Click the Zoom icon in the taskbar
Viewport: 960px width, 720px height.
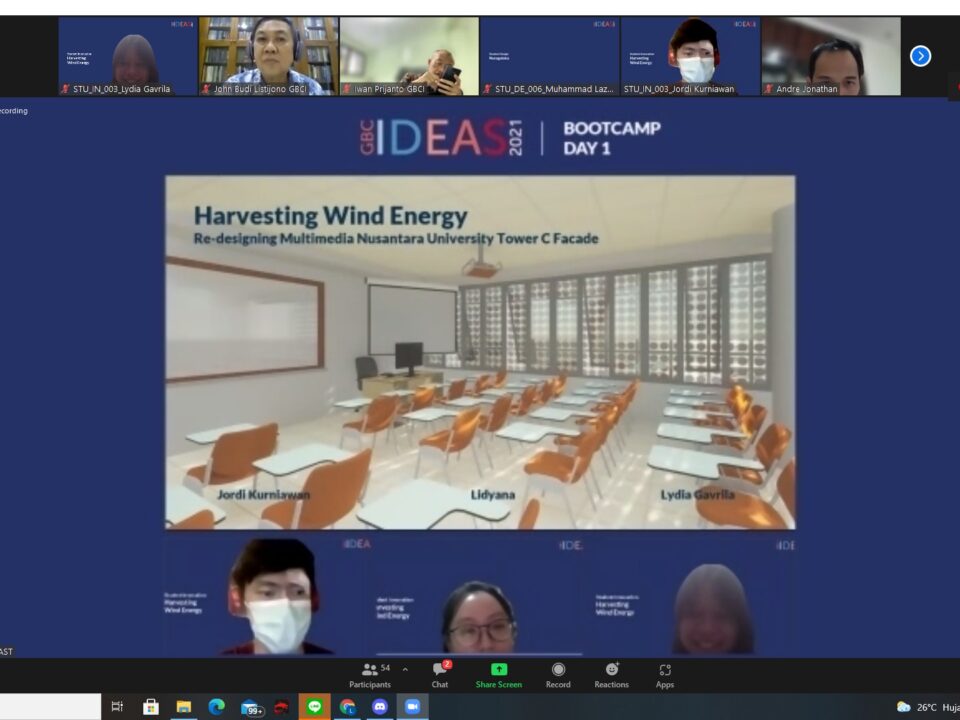pos(411,707)
